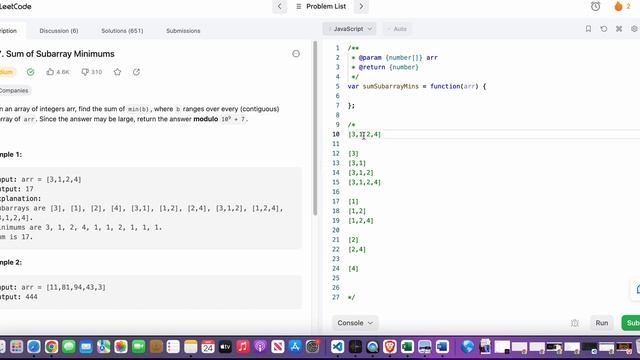This screenshot has height=360, width=640.
Task: Open Music from the dock
Action: pyautogui.click(x=243, y=347)
